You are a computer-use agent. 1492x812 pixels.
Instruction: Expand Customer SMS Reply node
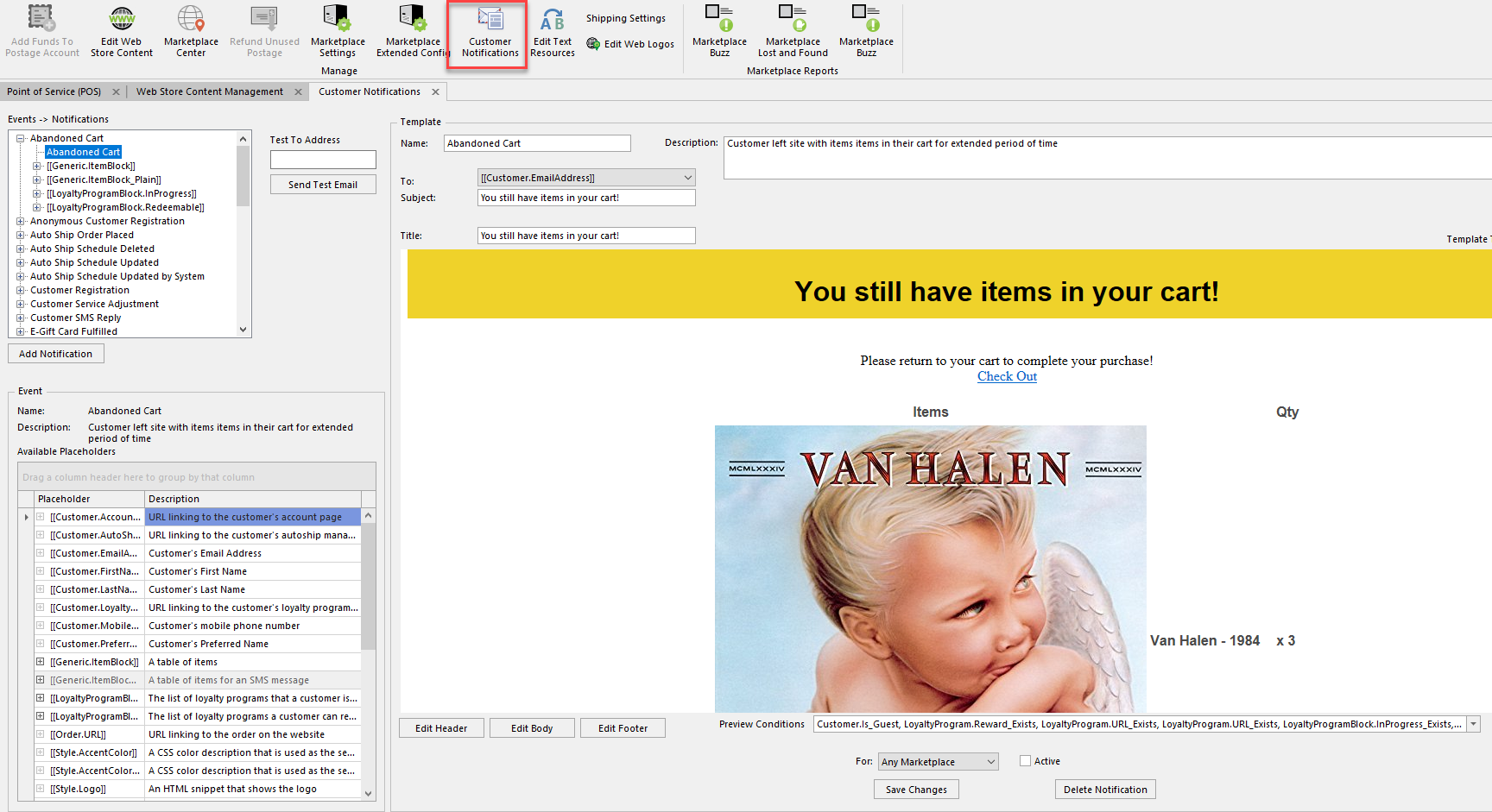coord(20,318)
